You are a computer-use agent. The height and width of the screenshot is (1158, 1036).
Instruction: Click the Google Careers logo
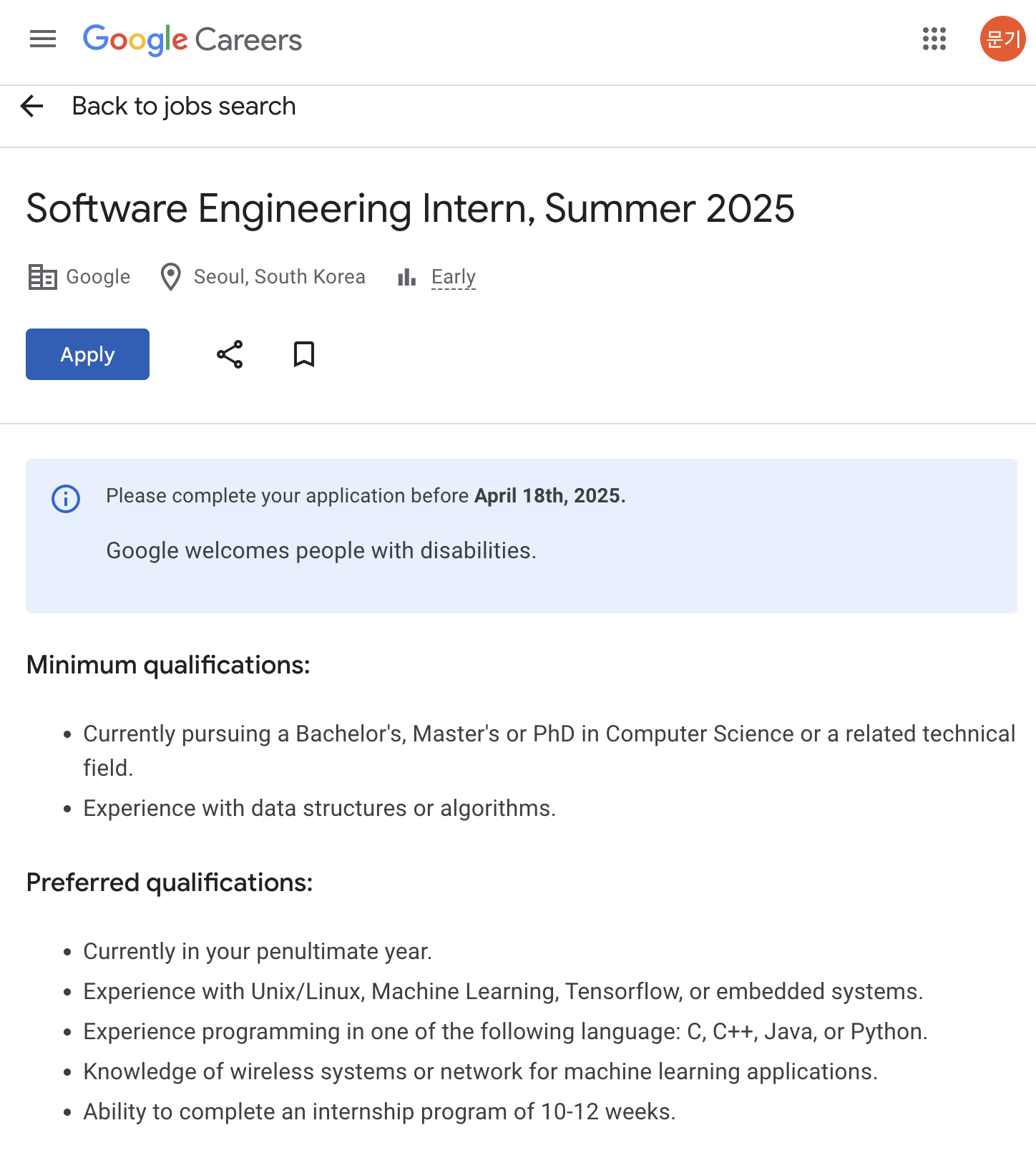click(x=192, y=40)
